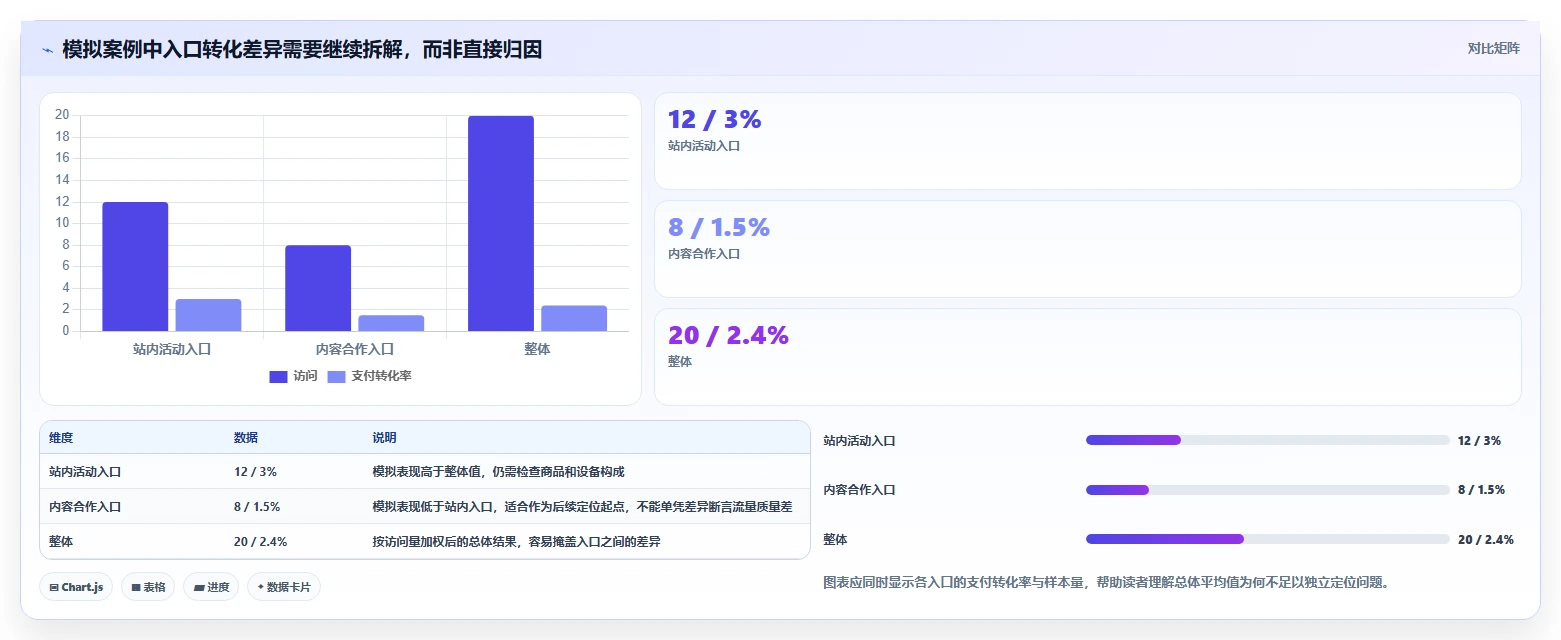
Task: Click the progress row label 内容合作入口
Action: point(859,490)
